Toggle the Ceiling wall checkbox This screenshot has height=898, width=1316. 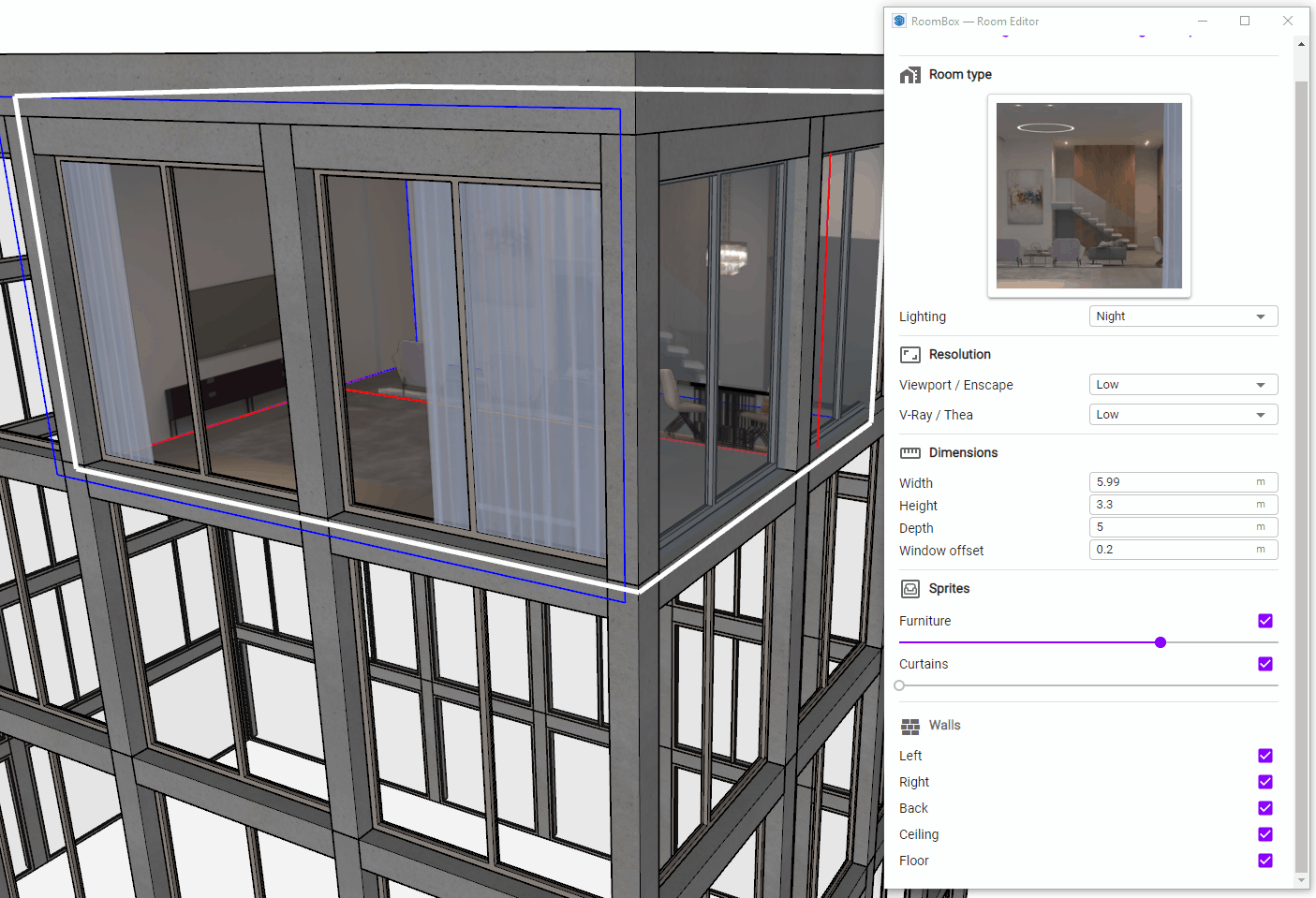point(1265,834)
